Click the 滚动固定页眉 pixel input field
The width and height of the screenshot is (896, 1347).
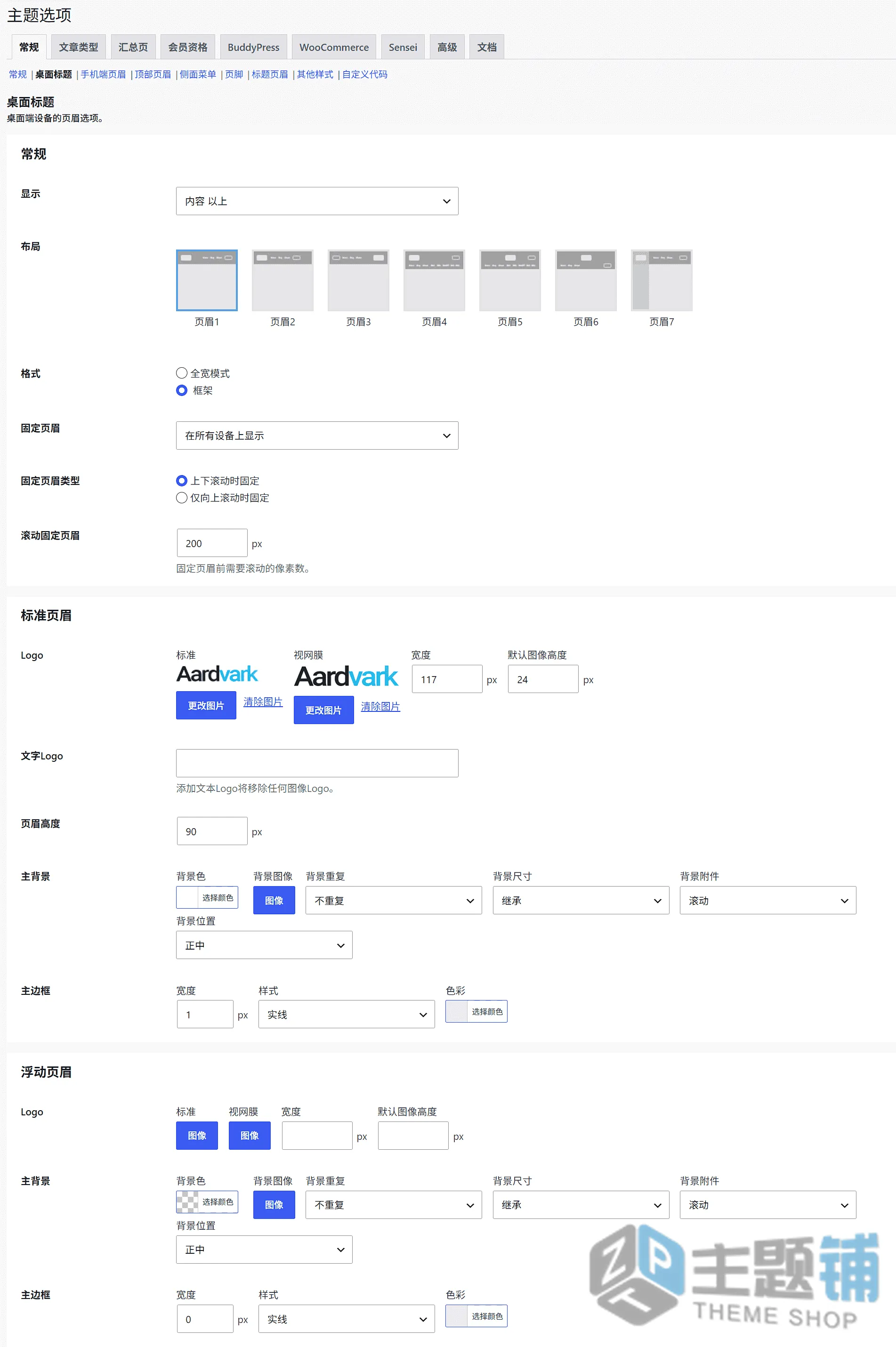[x=212, y=543]
